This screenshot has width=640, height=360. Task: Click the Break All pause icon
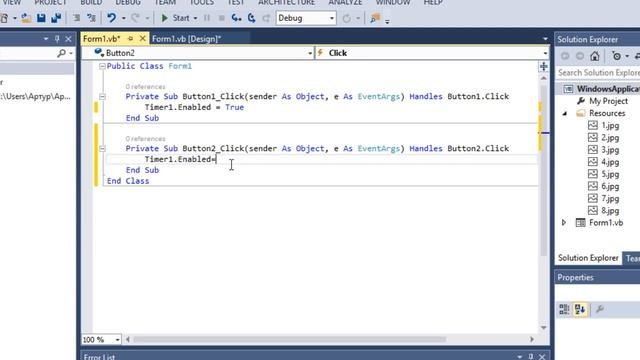click(207, 18)
